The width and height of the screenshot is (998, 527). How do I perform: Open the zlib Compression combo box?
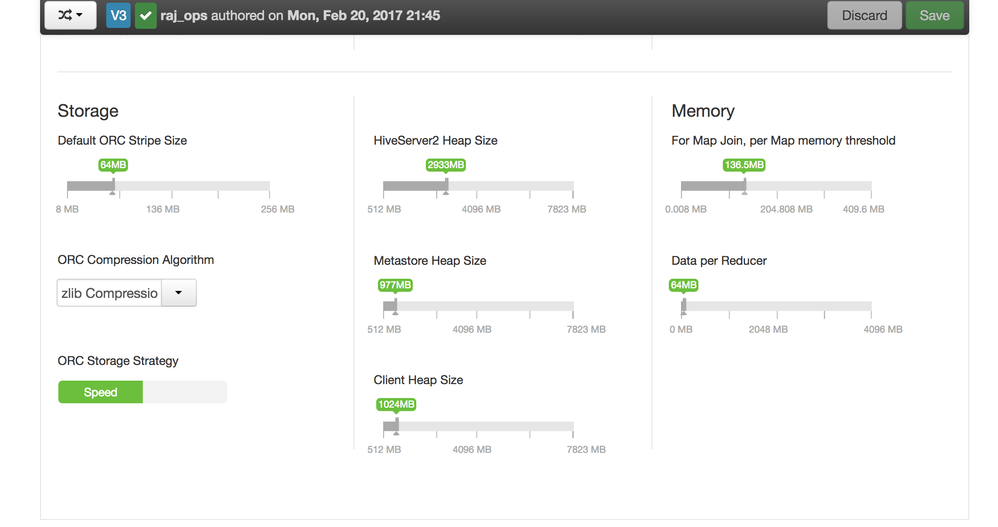(x=109, y=293)
